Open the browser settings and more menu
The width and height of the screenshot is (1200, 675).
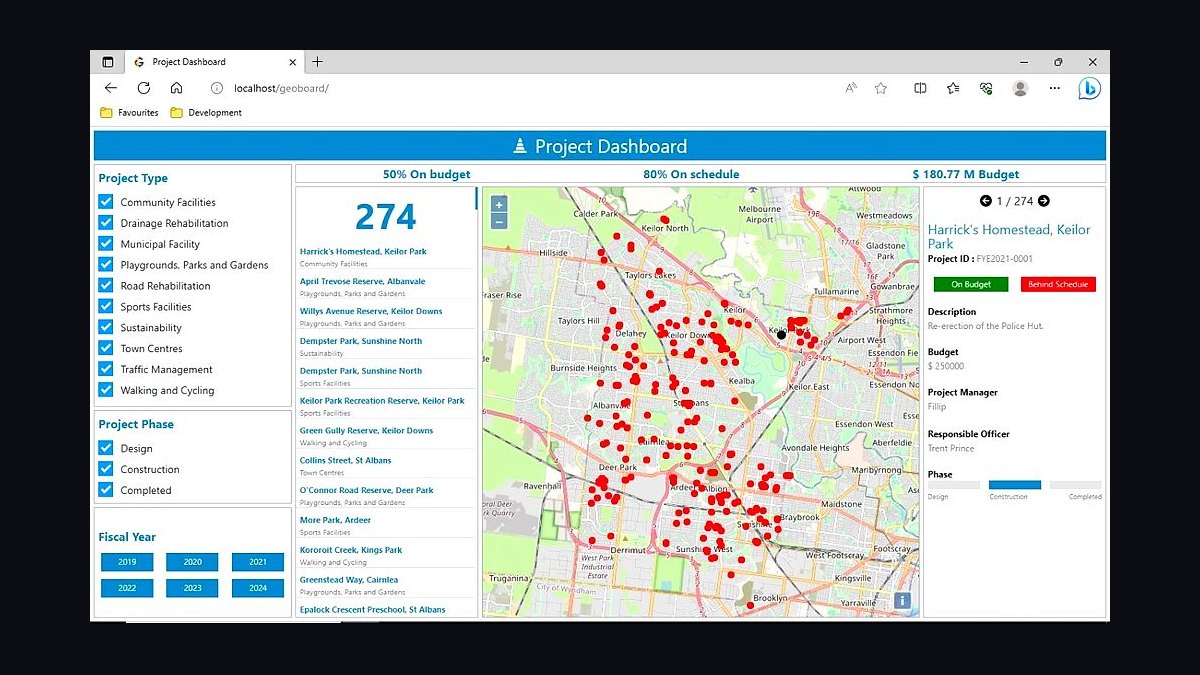[1054, 88]
